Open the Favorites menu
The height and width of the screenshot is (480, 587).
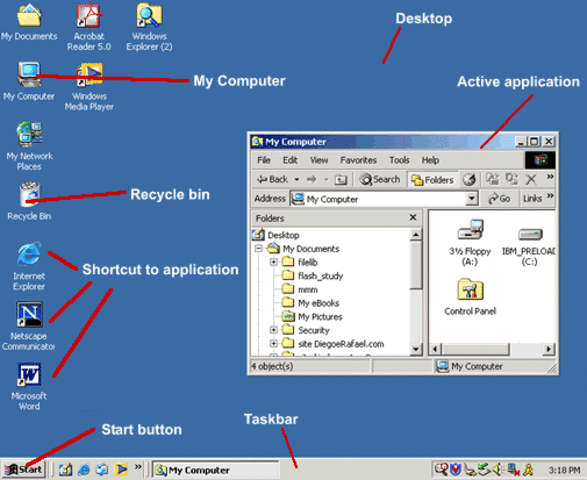tap(358, 160)
